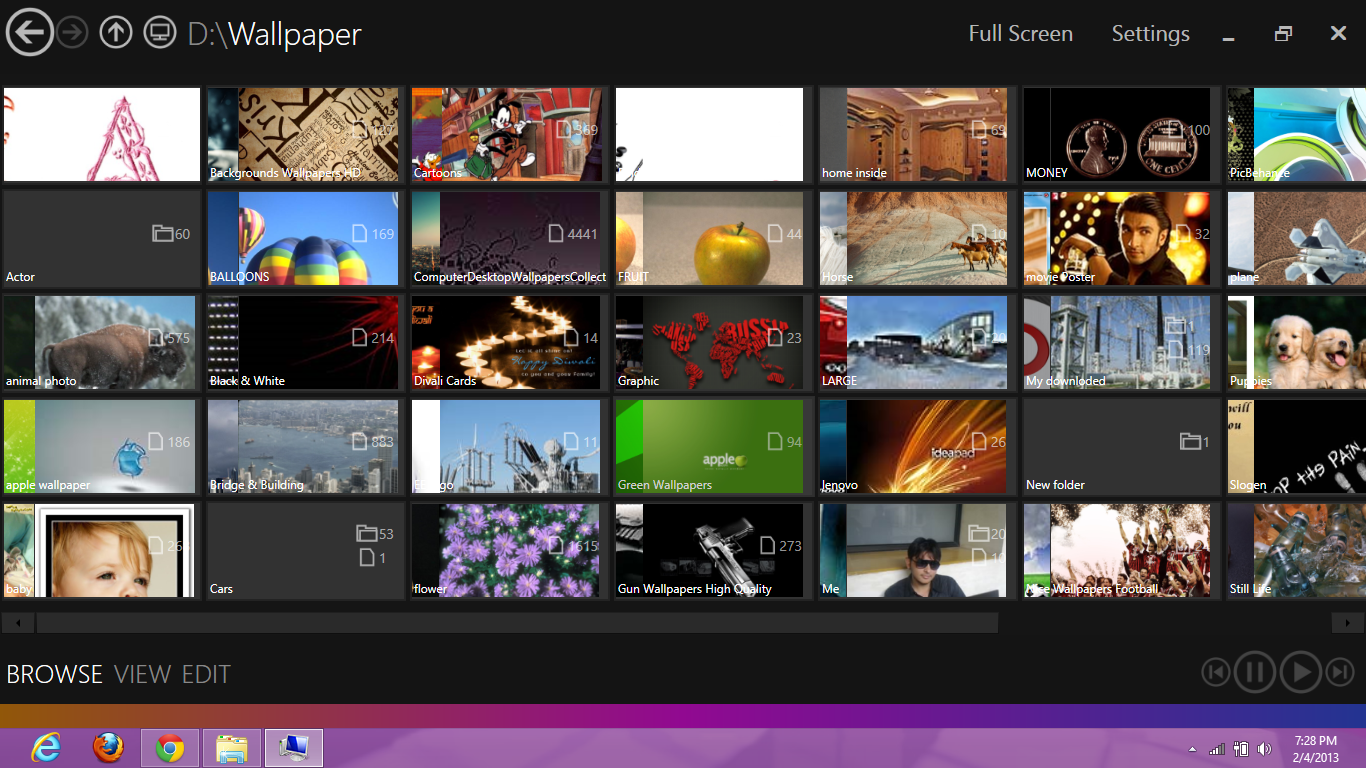Open the electrical towers folder beside Bridge & Building
Image resolution: width=1366 pixels, height=768 pixels.
point(508,446)
